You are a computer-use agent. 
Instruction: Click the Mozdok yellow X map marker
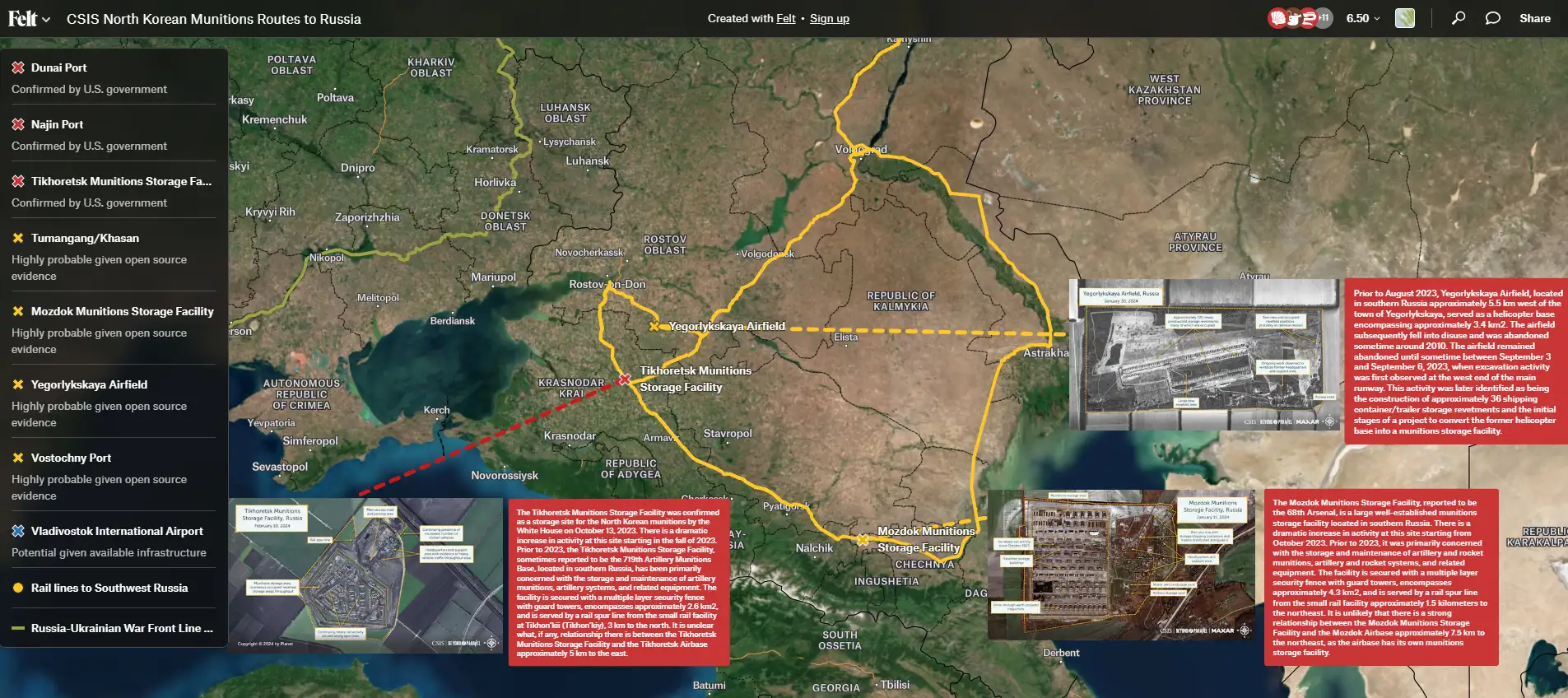[863, 540]
